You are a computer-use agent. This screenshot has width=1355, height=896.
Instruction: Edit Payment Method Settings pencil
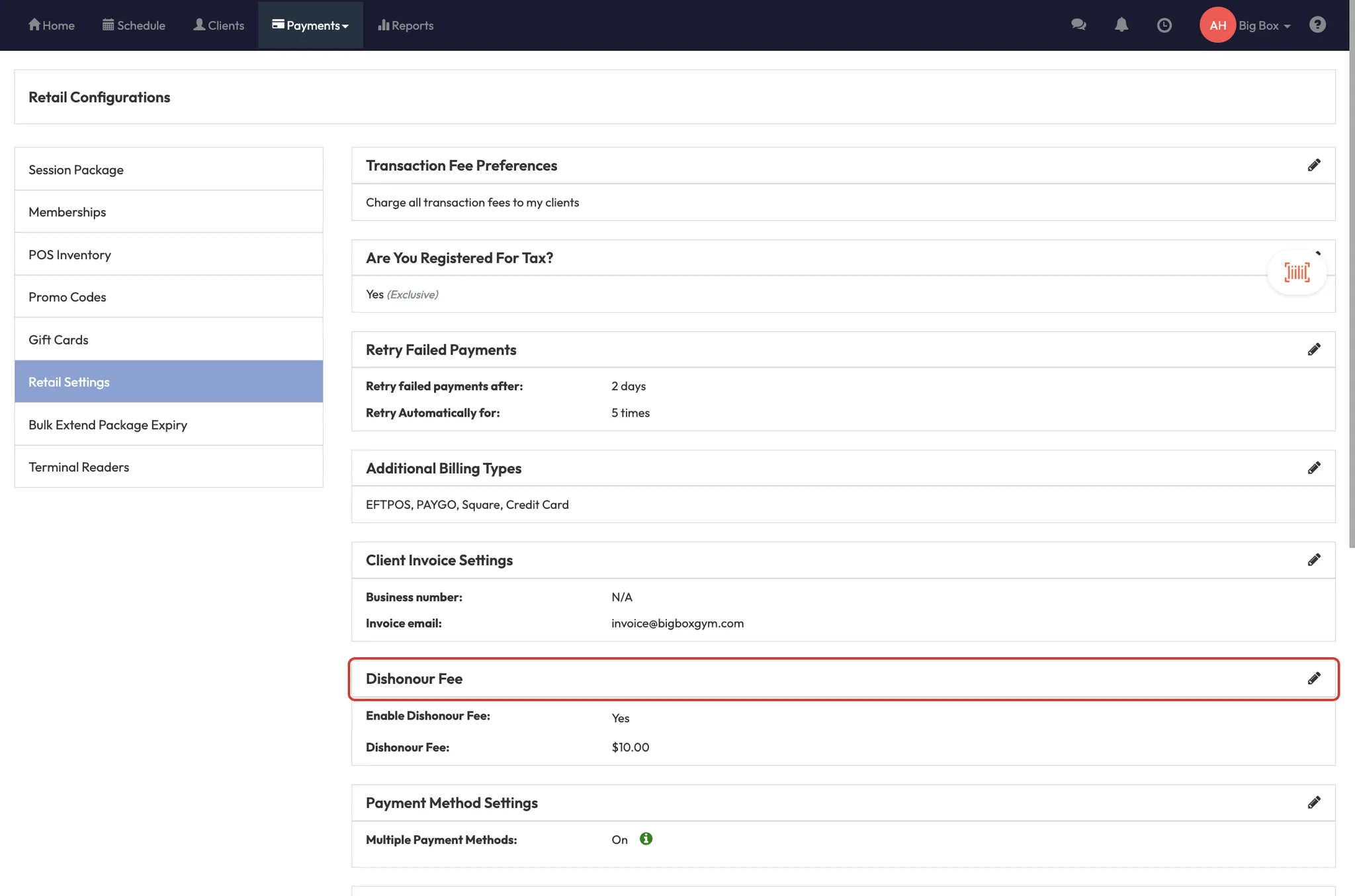1314,803
